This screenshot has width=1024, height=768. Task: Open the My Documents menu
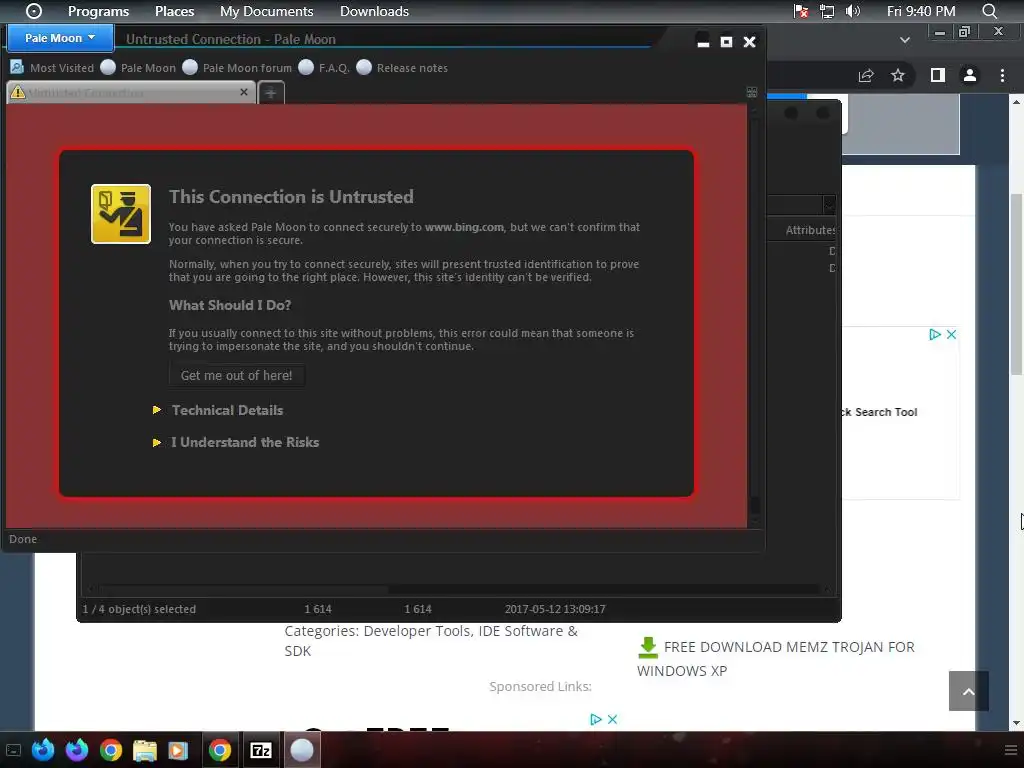[266, 11]
